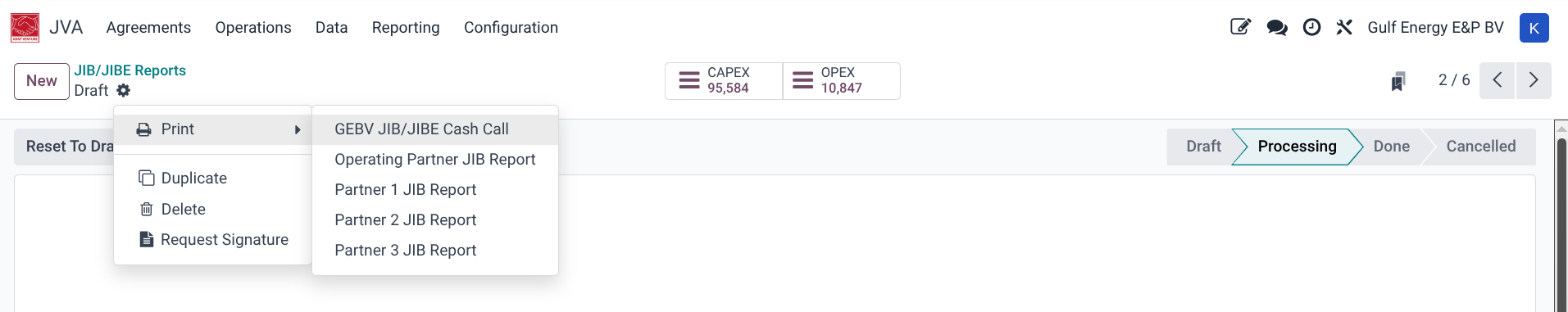Go to next record arrow
This screenshot has height=312, width=1568.
(1534, 80)
